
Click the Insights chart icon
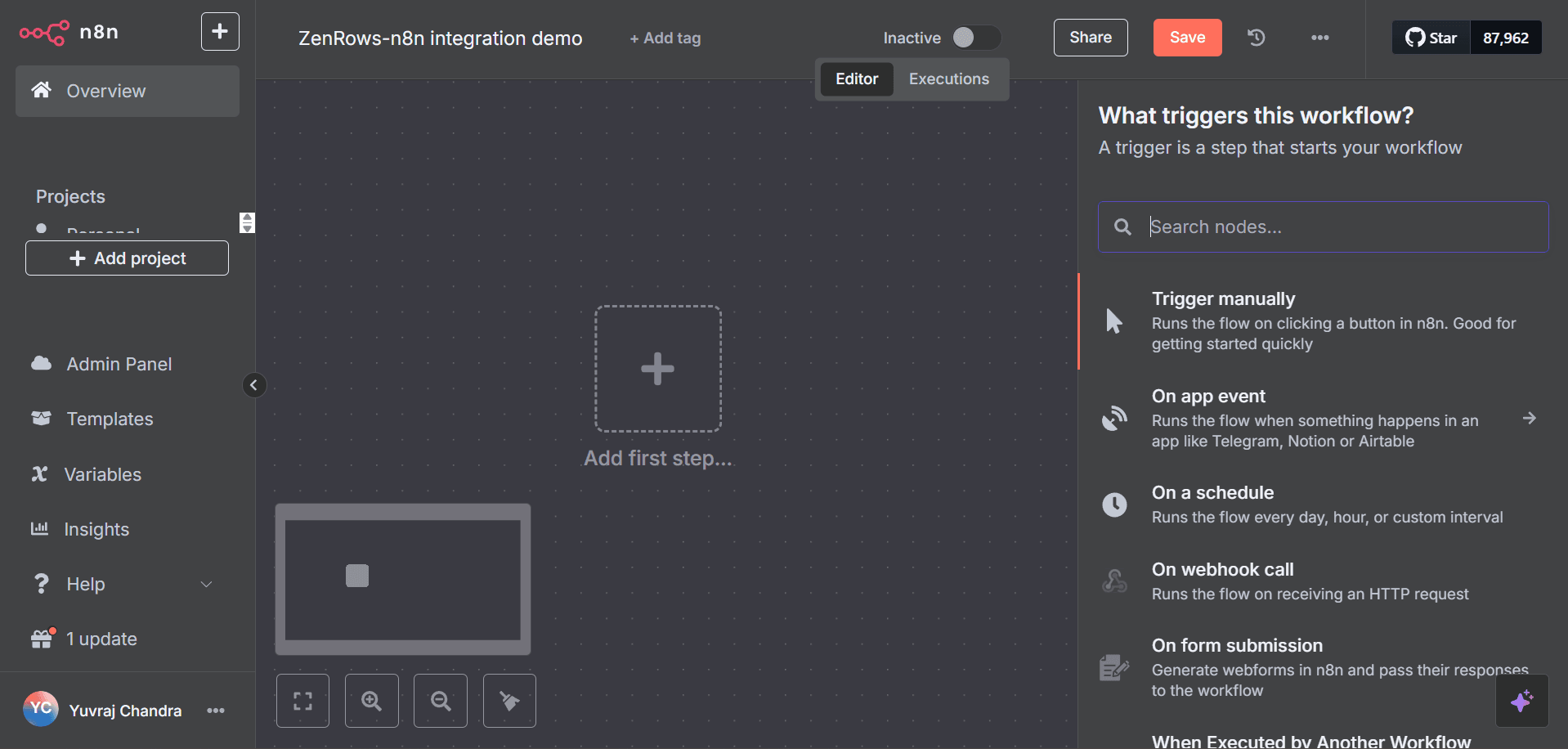pyautogui.click(x=39, y=528)
